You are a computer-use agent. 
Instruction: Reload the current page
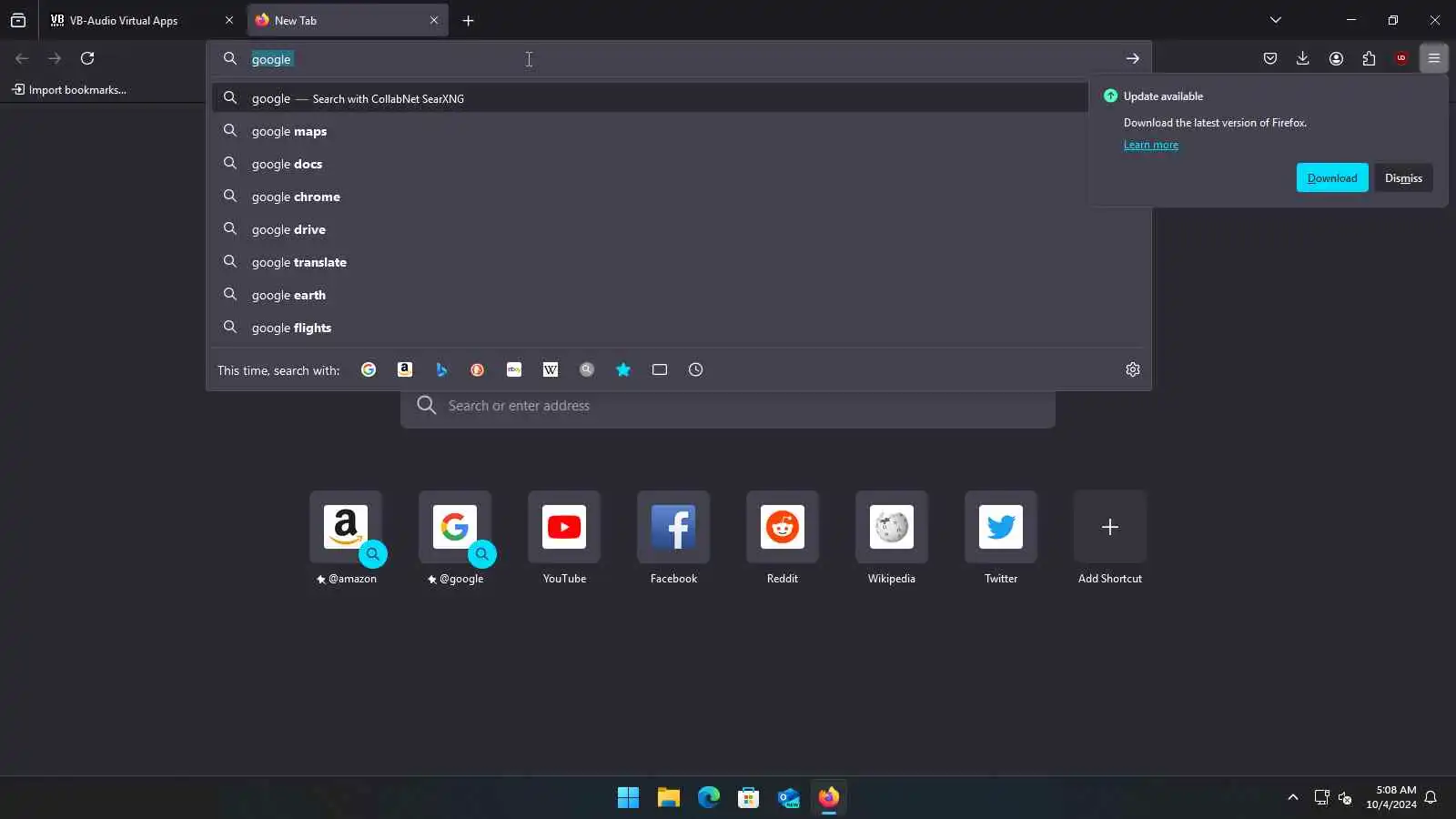pos(87,58)
